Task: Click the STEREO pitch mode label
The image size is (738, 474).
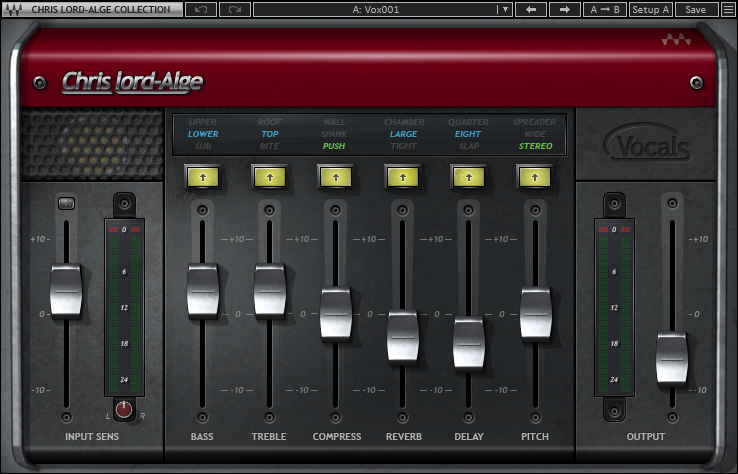Action: point(536,146)
